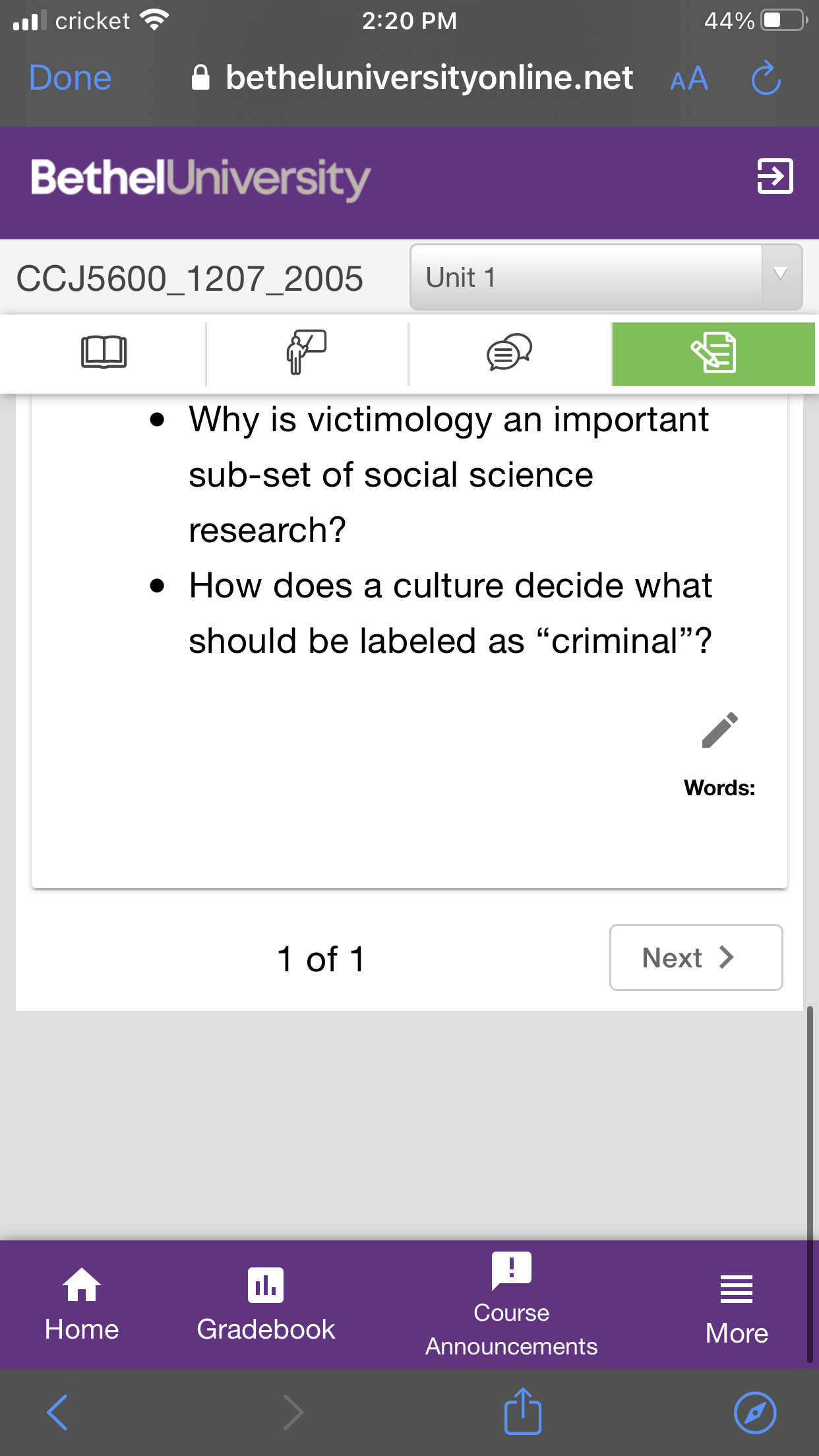Click the page vertical scrollbar
This screenshot has height=1456, width=819.
(x=810, y=1184)
